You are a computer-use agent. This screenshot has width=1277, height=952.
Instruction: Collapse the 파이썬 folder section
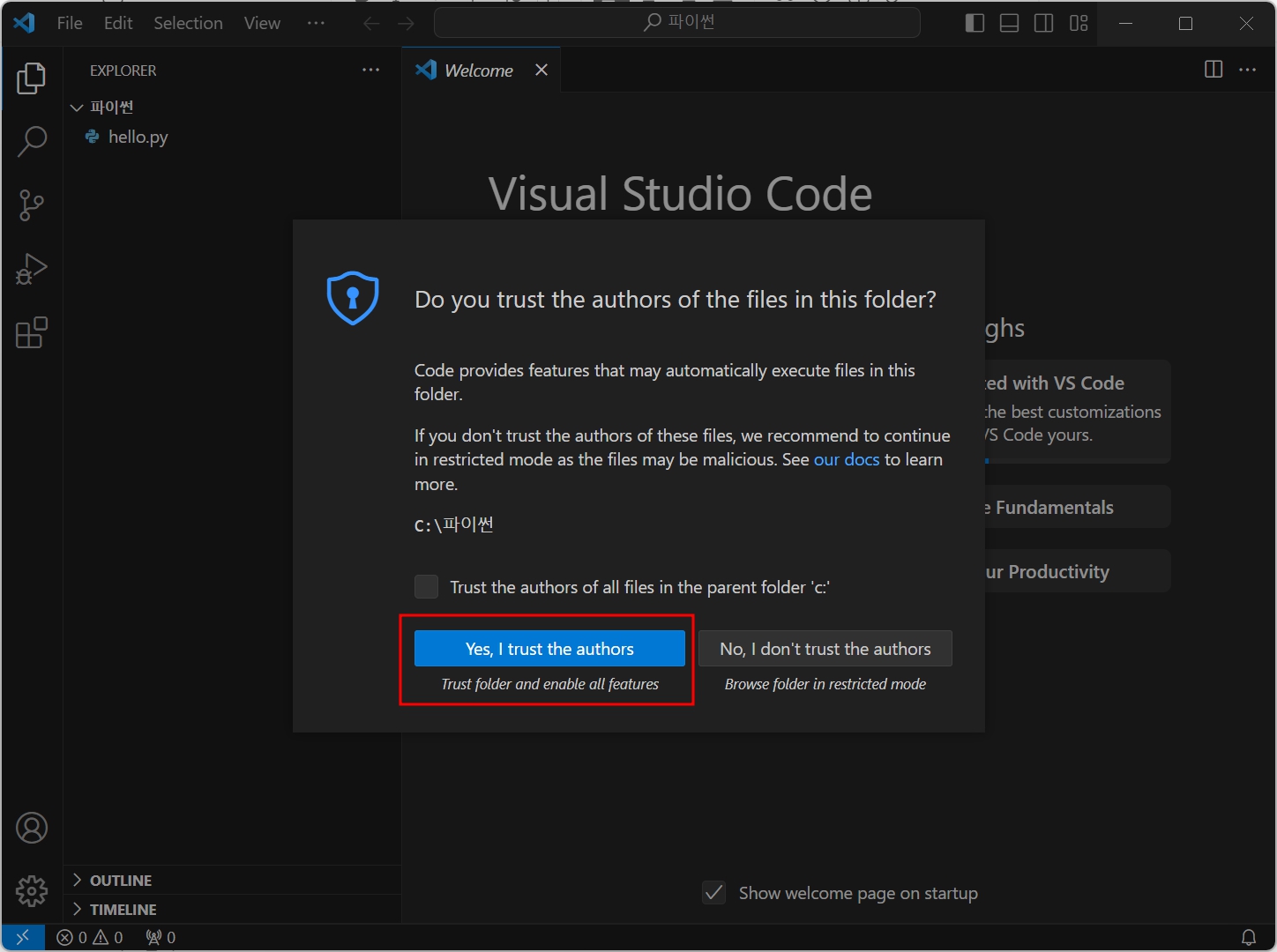[x=233, y=107]
